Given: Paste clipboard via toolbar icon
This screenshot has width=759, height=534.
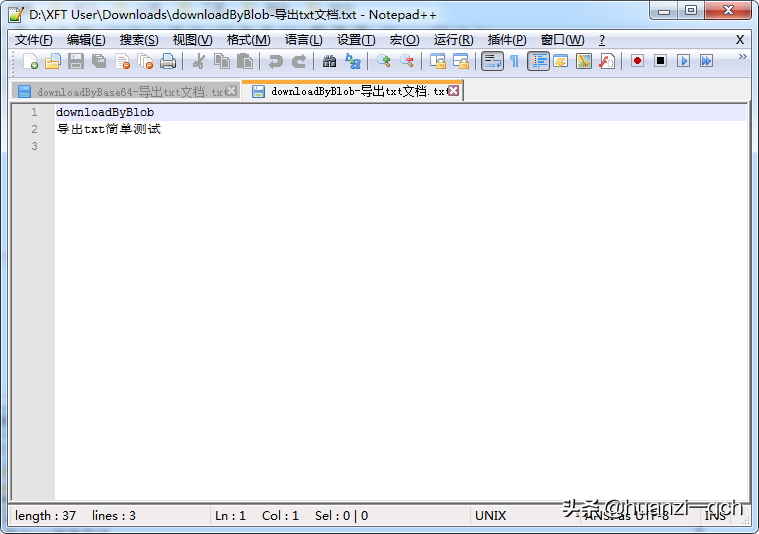Looking at the screenshot, I should tap(245, 61).
